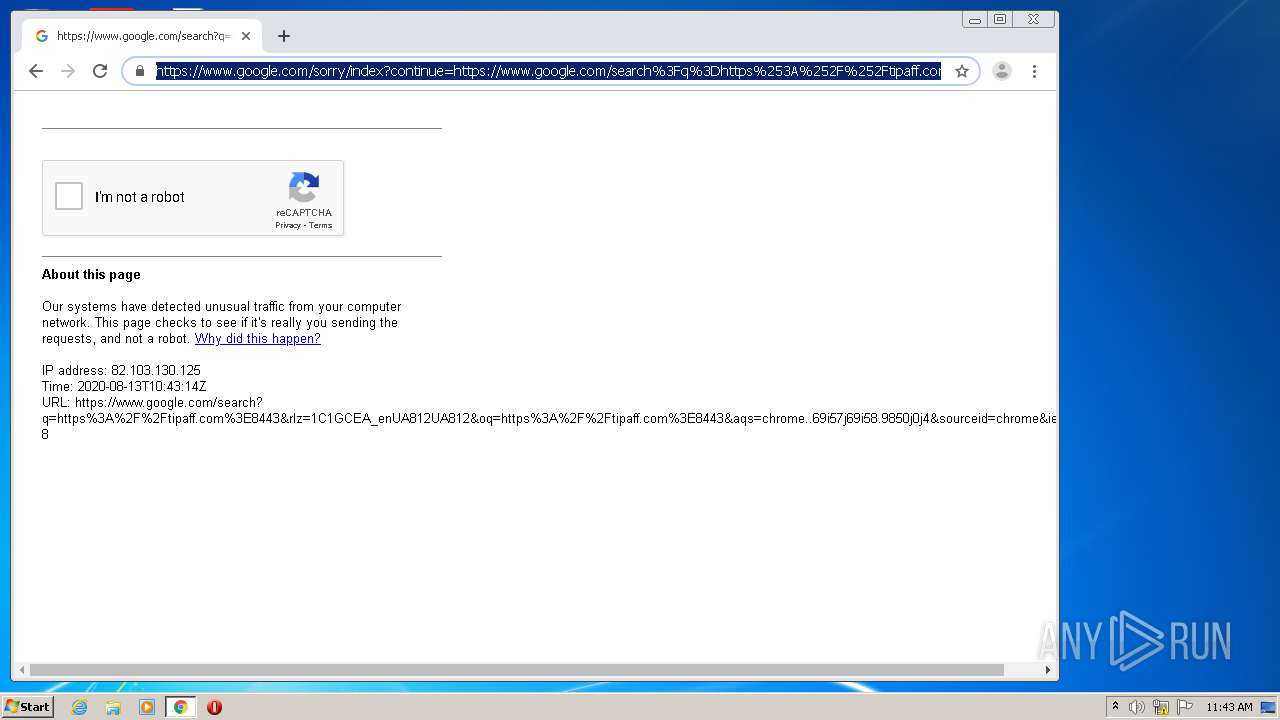Open Chrome's three-dot customize menu
Viewport: 1280px width, 720px height.
coord(1034,71)
